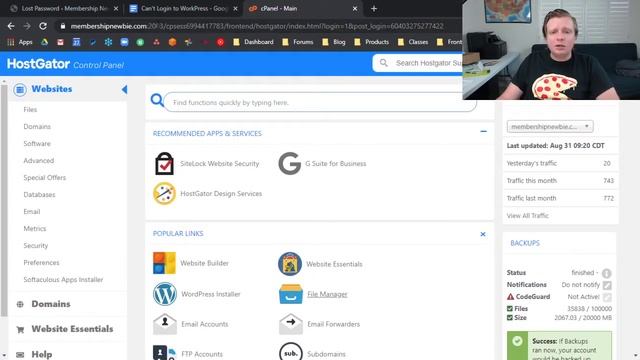Click the backup Status info icon
This screenshot has width=640, height=360.
pos(606,273)
